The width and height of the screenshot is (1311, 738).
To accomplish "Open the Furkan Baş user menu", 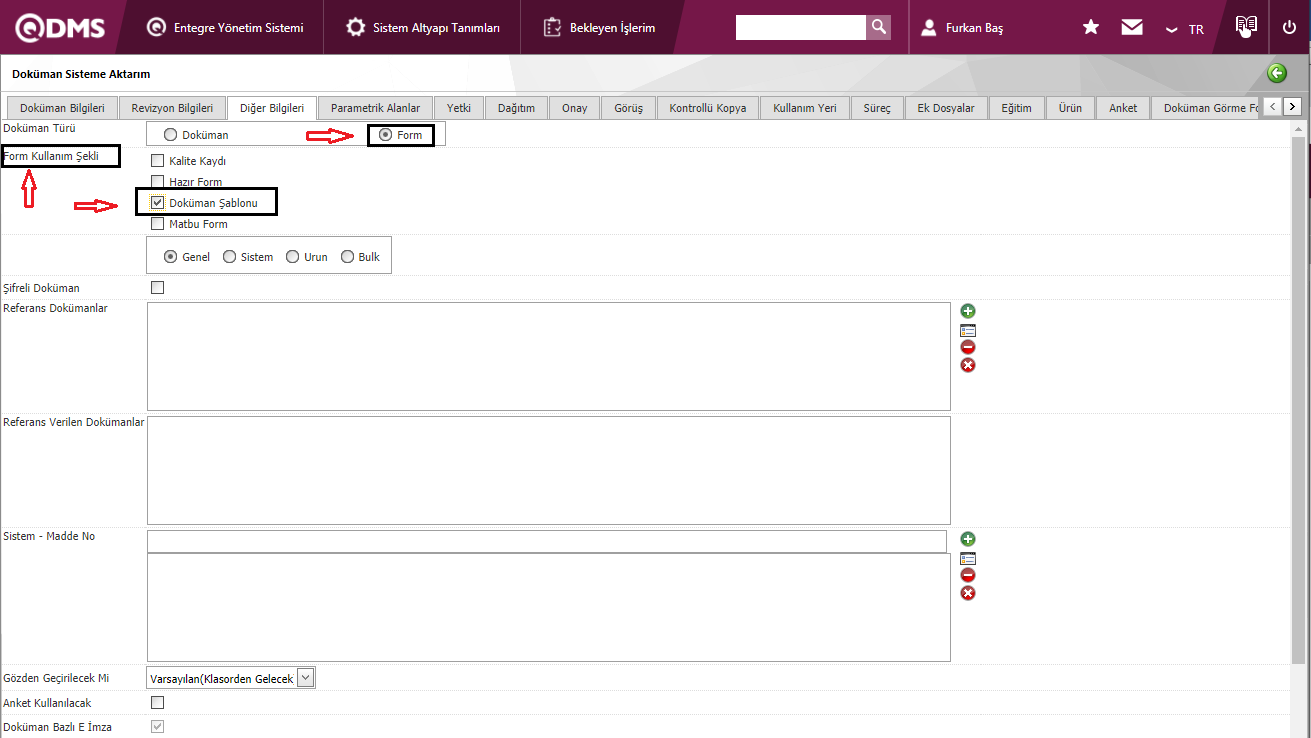I will point(962,28).
